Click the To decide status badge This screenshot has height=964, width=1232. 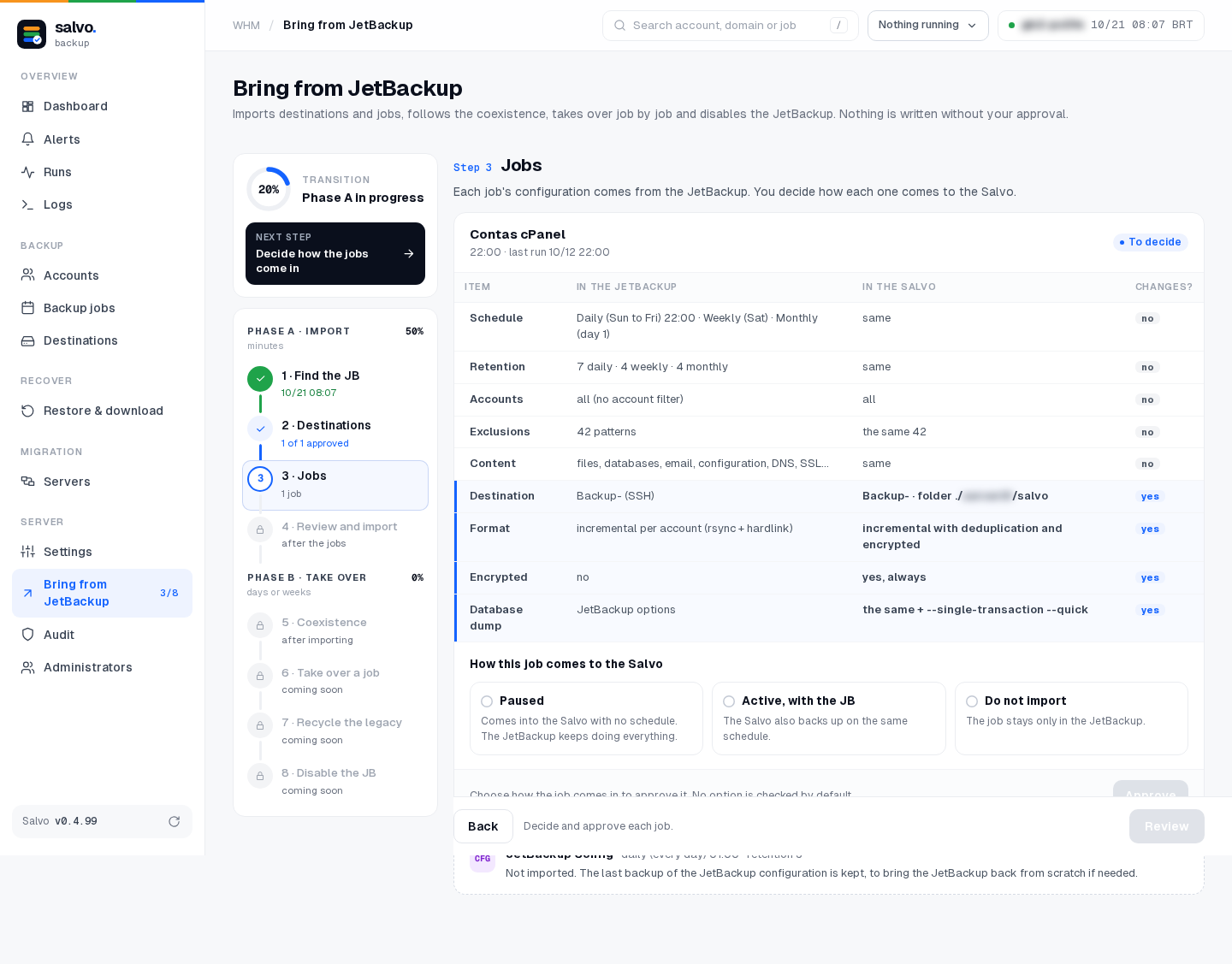(x=1151, y=242)
